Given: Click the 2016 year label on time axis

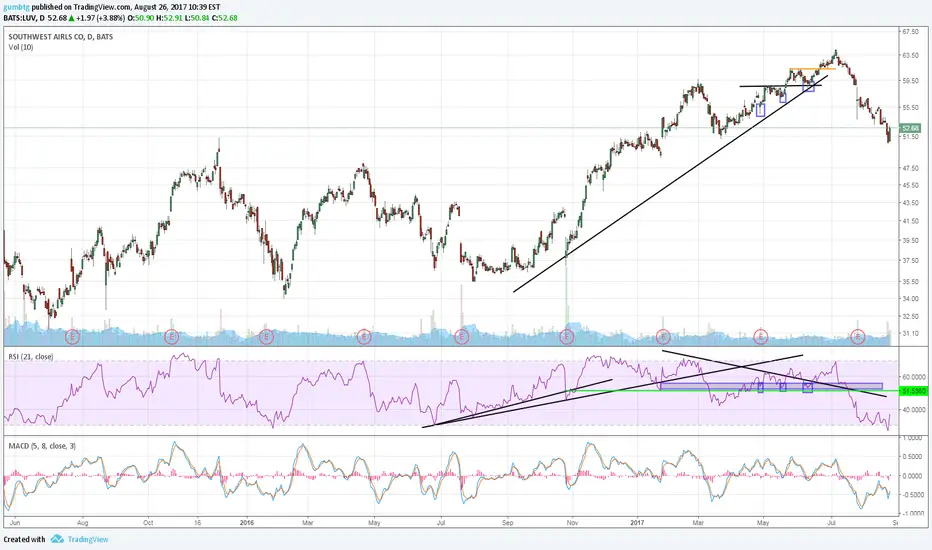Looking at the screenshot, I should click(247, 523).
